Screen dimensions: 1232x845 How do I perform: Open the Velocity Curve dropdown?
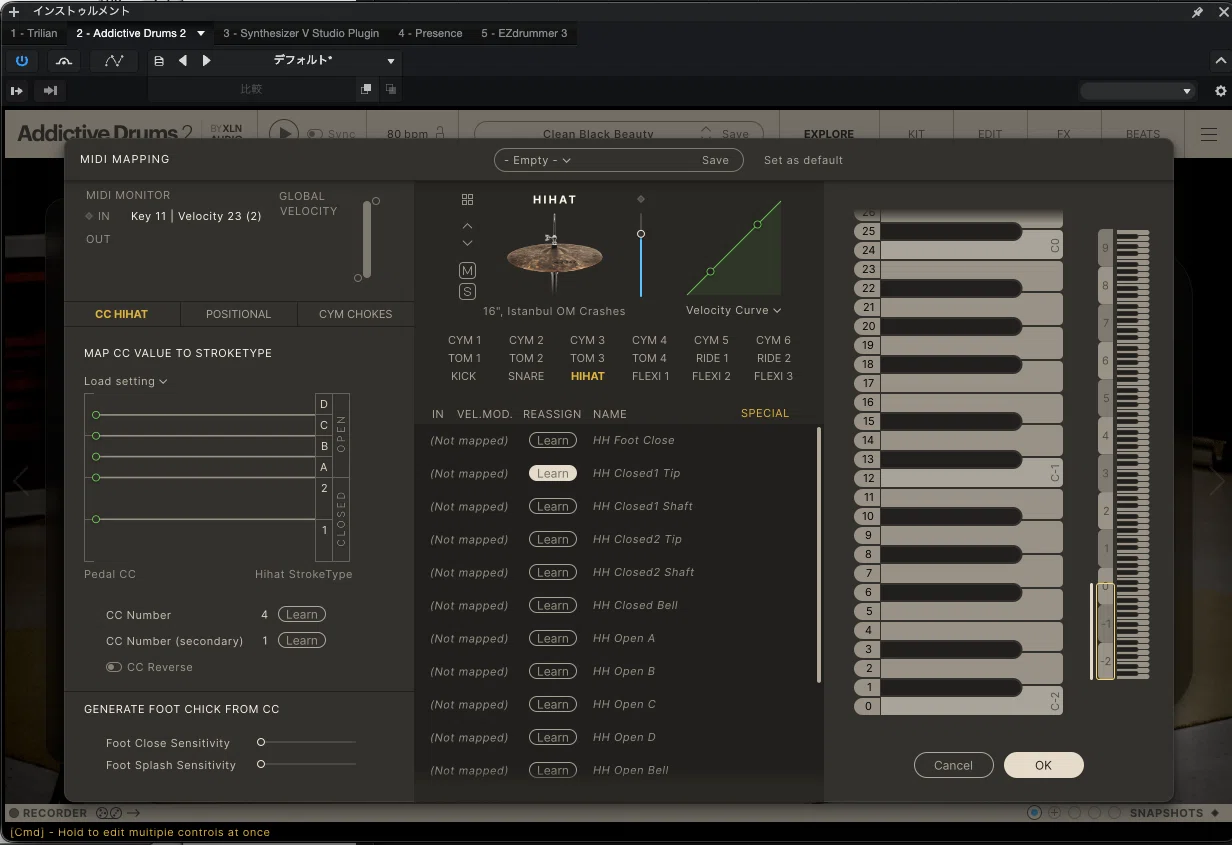pyautogui.click(x=733, y=310)
